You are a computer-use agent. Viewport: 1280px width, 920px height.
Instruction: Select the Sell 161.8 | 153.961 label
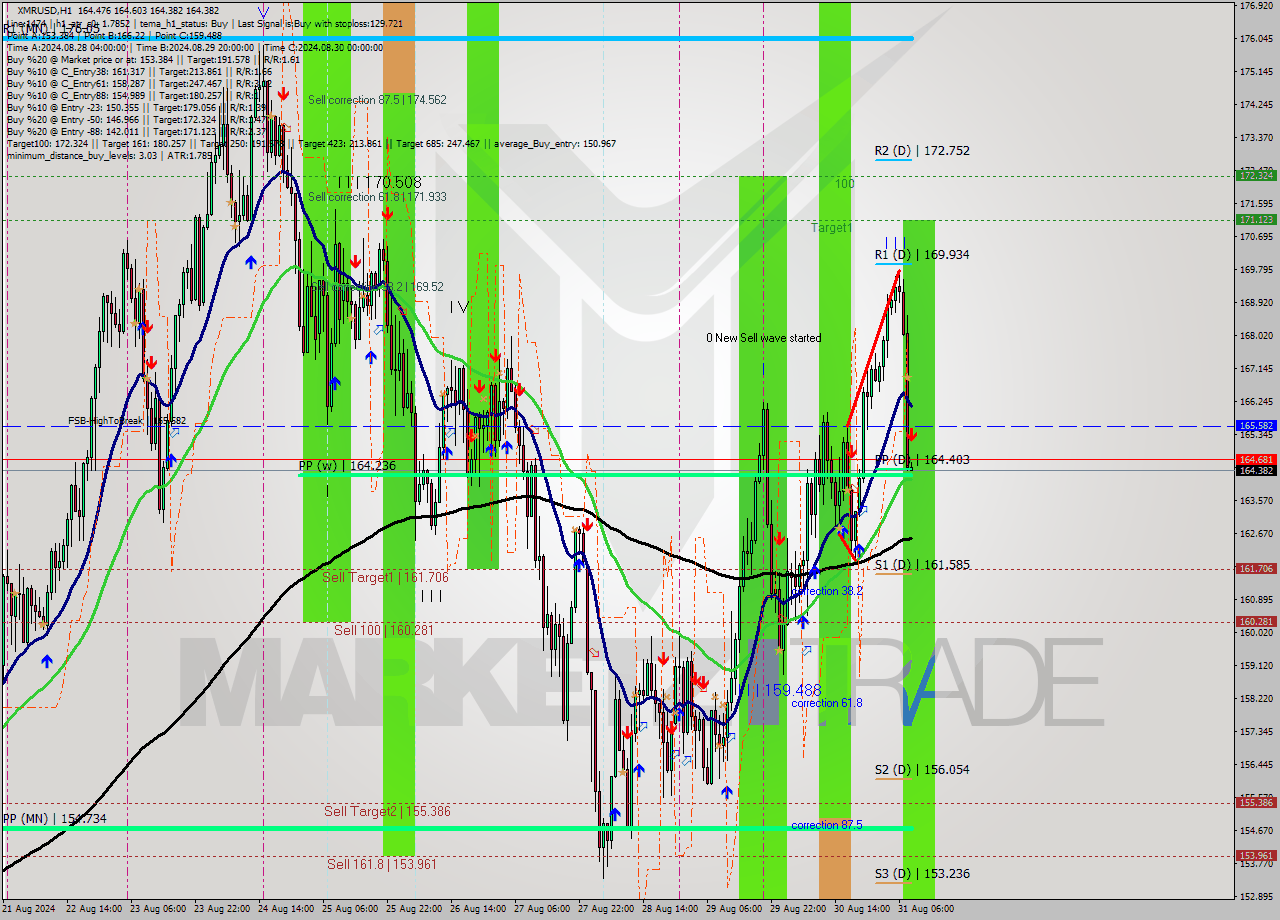click(x=382, y=865)
